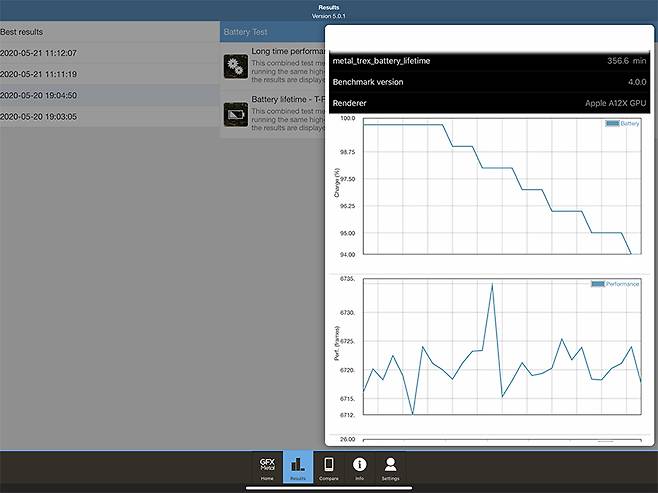Click the Long time performance gear icon
658x493 pixels.
click(236, 67)
